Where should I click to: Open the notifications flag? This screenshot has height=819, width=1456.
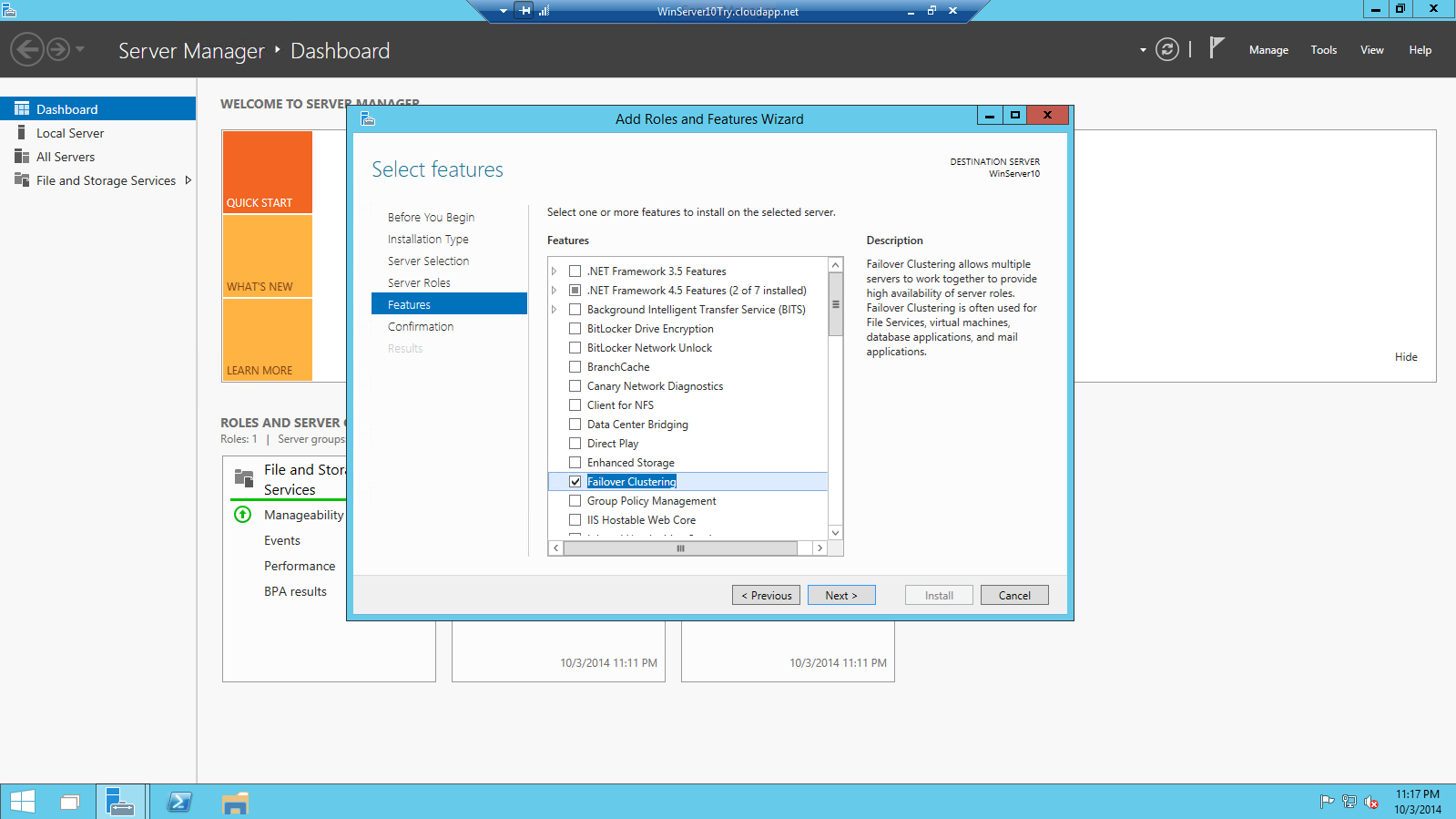[x=1217, y=47]
